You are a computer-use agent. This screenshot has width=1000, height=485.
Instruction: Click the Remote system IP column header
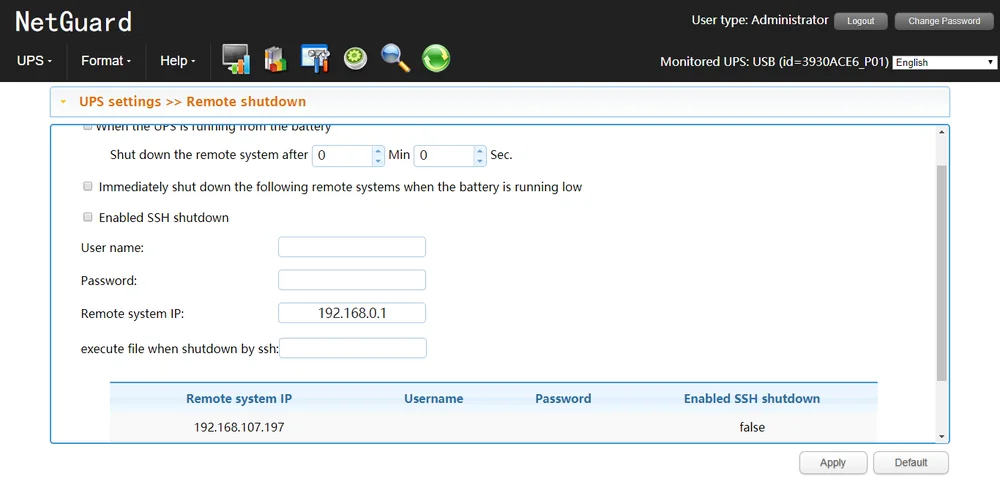click(239, 399)
